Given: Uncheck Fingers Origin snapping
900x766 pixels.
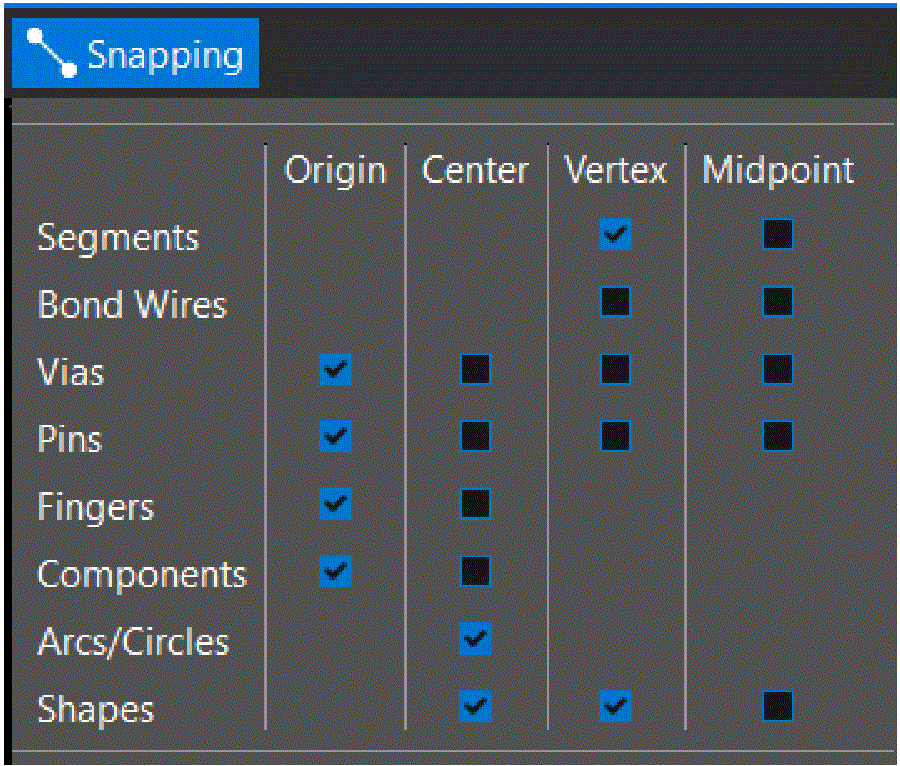Looking at the screenshot, I should (335, 504).
